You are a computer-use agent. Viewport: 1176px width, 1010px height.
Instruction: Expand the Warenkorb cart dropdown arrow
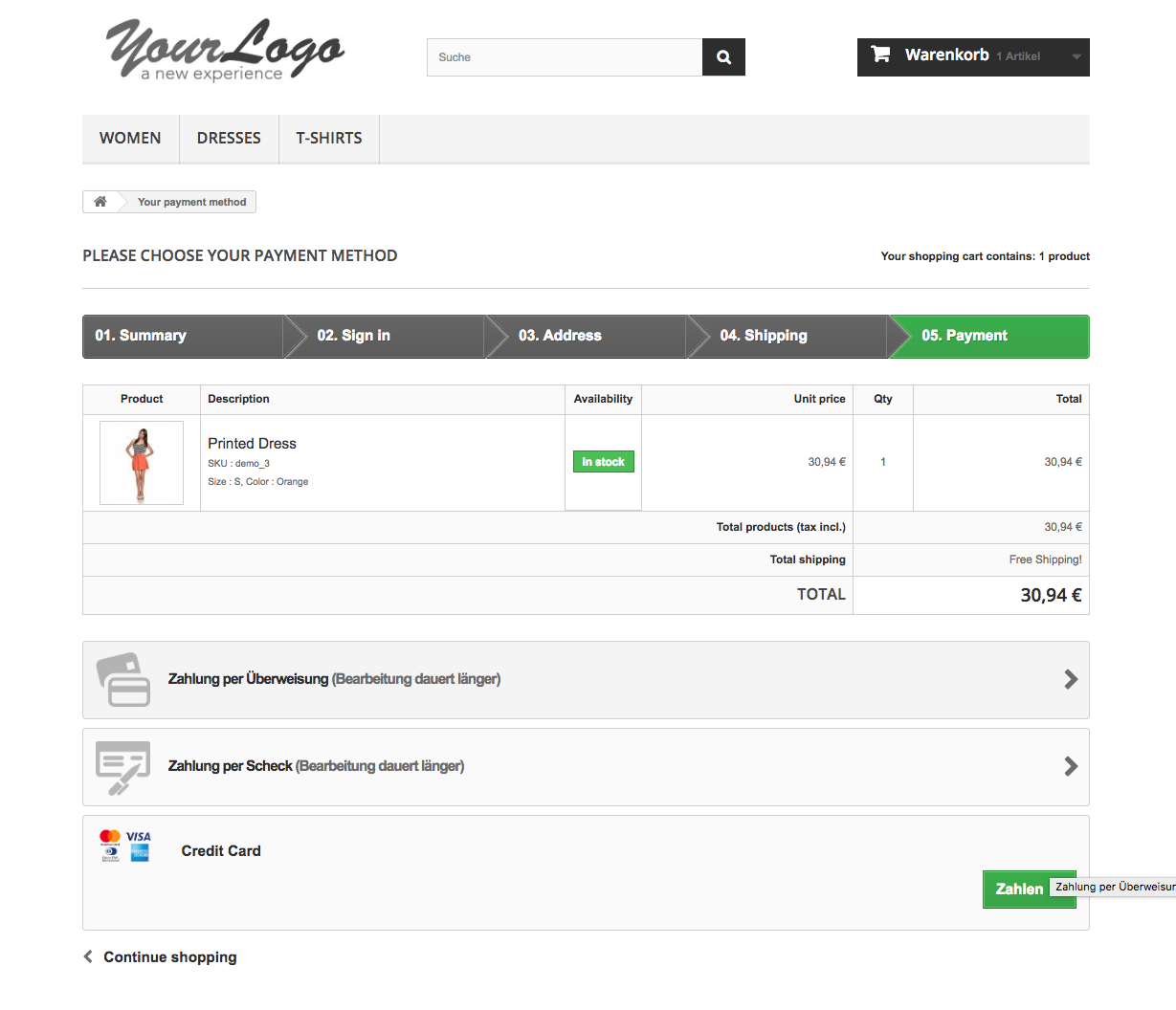pyautogui.click(x=1076, y=57)
